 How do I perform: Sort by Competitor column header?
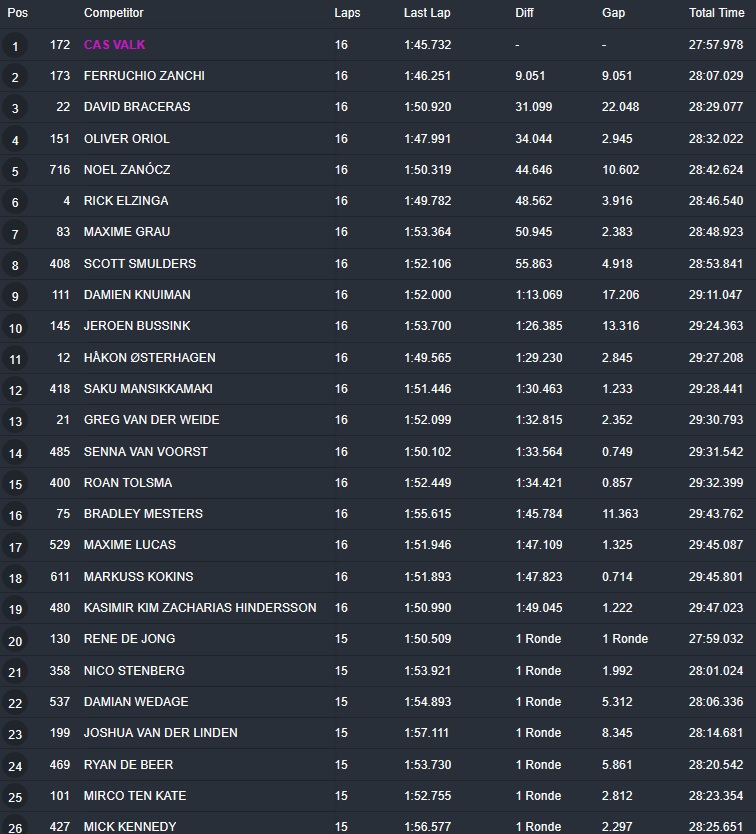[114, 13]
